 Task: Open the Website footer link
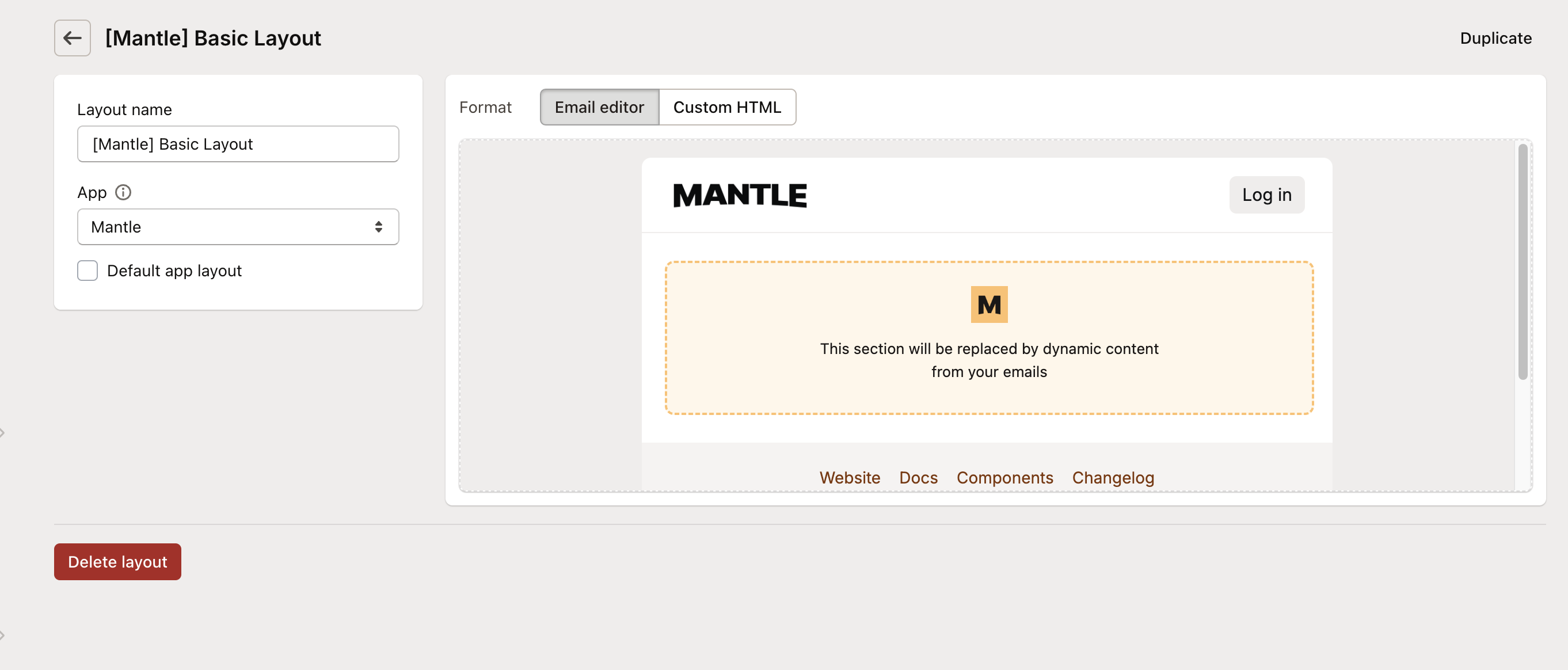pyautogui.click(x=849, y=478)
